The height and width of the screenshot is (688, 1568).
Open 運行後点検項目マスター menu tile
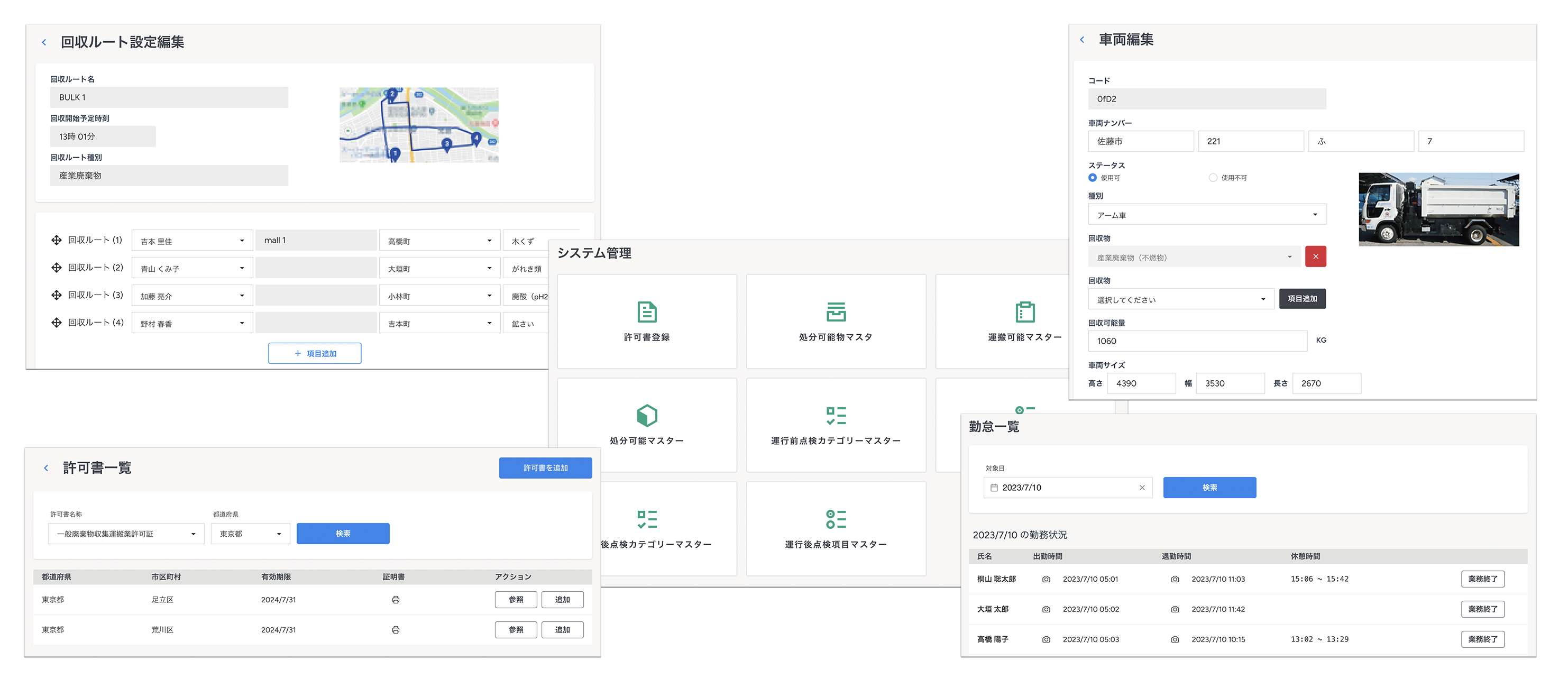(x=835, y=528)
